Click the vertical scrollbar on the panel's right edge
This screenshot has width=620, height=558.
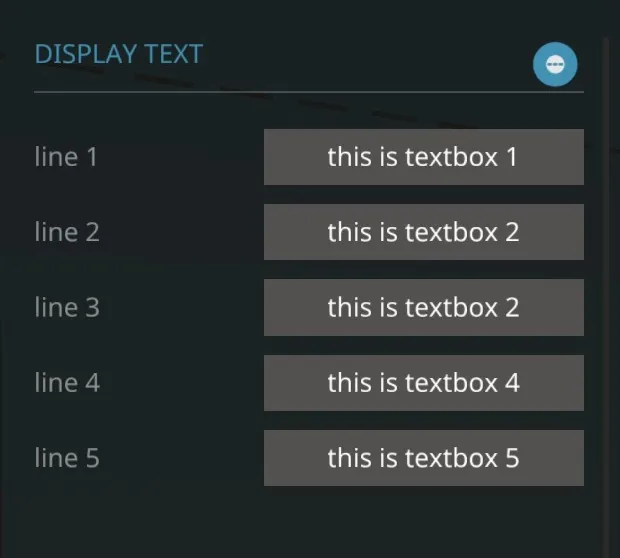pyautogui.click(x=606, y=280)
